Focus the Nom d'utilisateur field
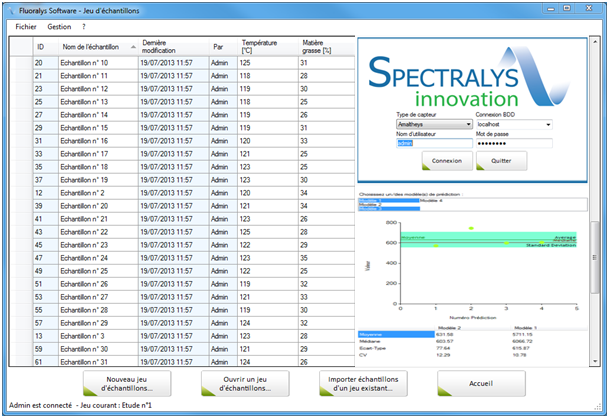The width and height of the screenshot is (609, 418). pos(433,142)
